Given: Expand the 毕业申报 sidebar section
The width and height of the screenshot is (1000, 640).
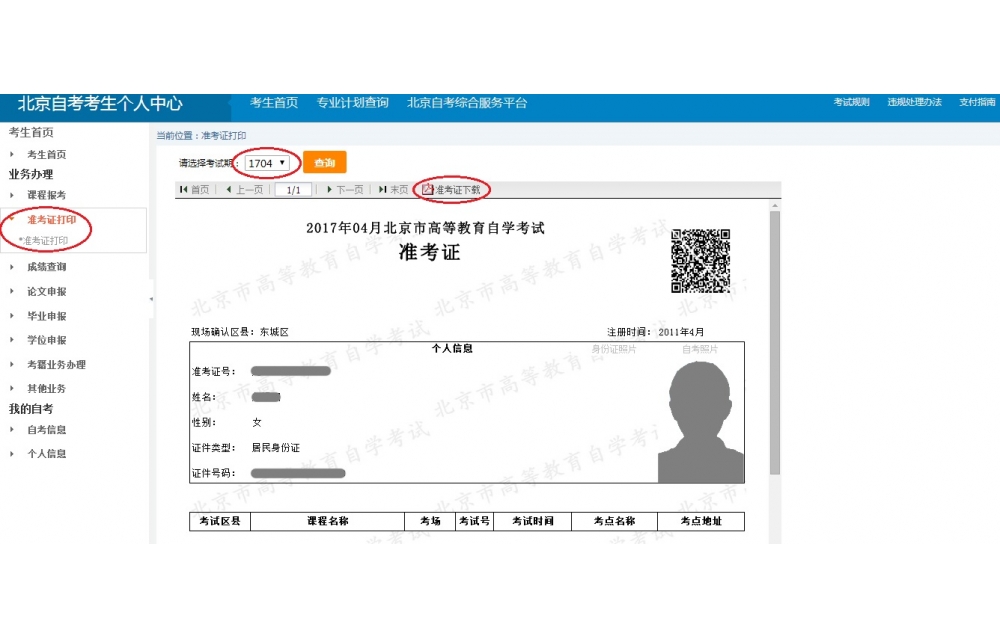Looking at the screenshot, I should [46, 316].
